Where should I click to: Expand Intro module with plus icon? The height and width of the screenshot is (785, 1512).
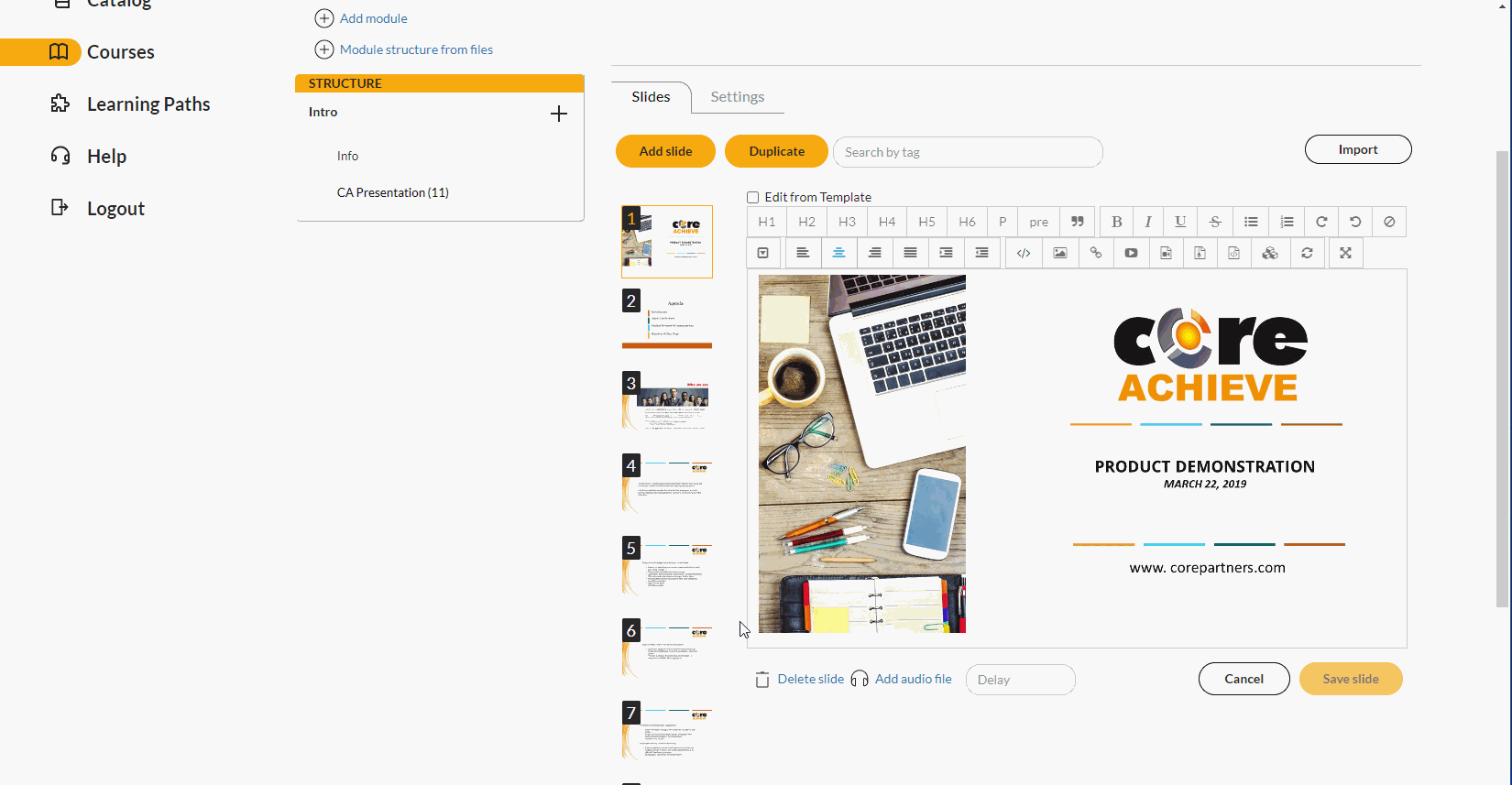[x=559, y=114]
